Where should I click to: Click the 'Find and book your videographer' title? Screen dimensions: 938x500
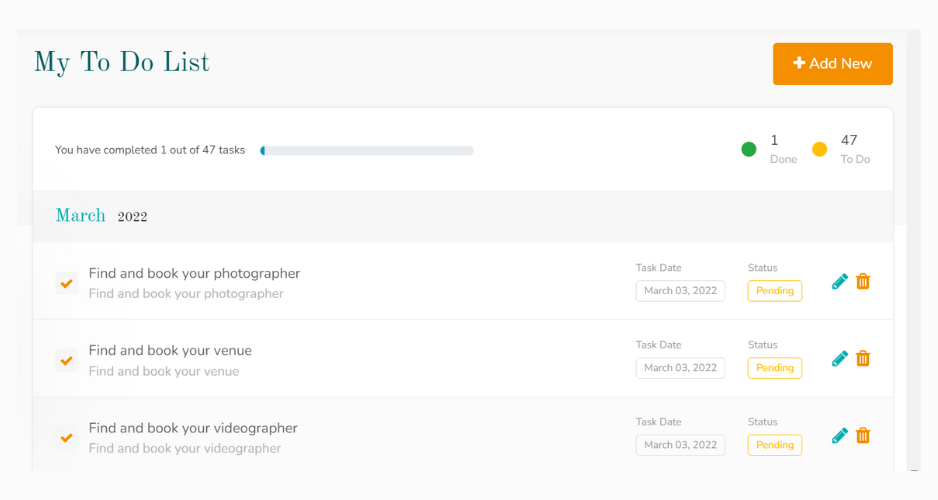coord(193,428)
